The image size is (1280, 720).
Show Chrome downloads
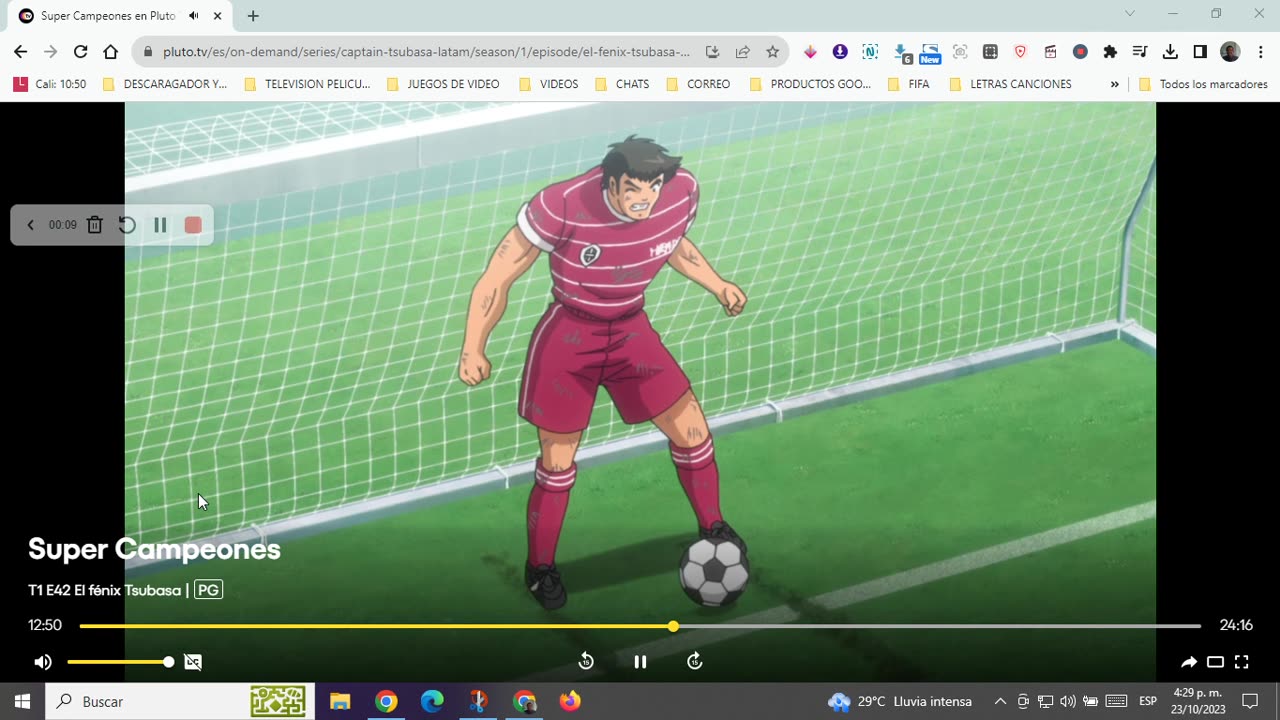click(1170, 52)
